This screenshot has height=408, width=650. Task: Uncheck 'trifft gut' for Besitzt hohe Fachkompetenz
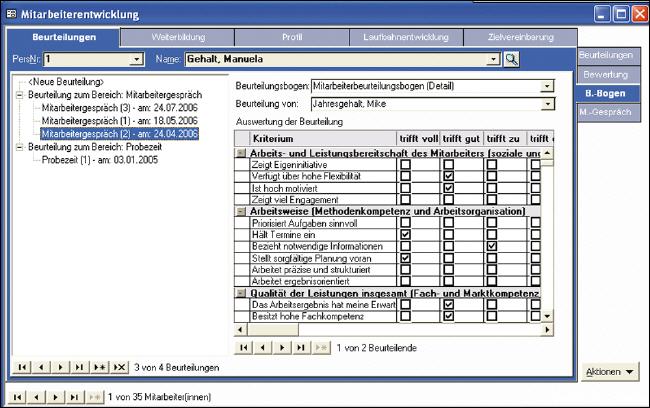(x=448, y=316)
